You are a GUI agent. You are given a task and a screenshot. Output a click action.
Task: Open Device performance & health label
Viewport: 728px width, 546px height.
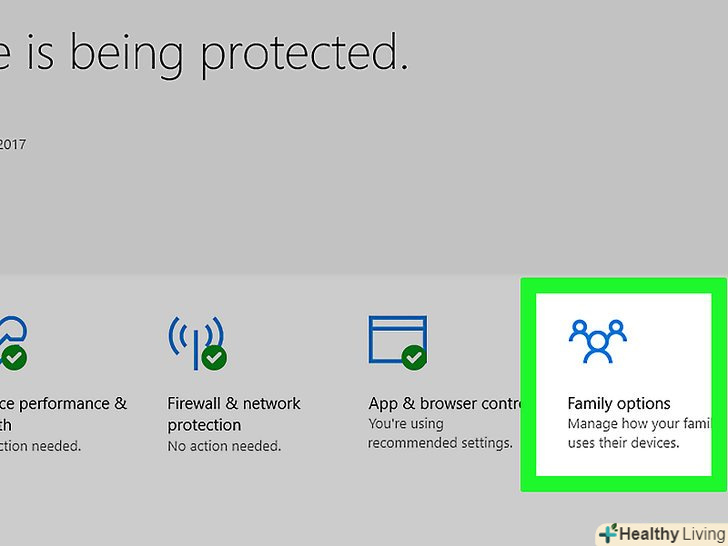62,413
